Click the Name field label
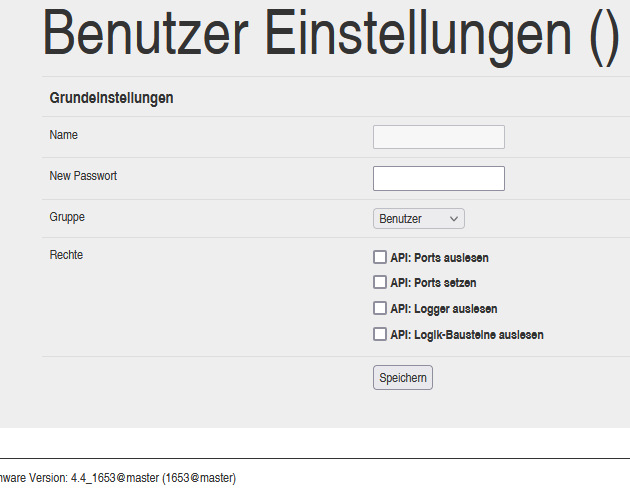 pos(63,134)
